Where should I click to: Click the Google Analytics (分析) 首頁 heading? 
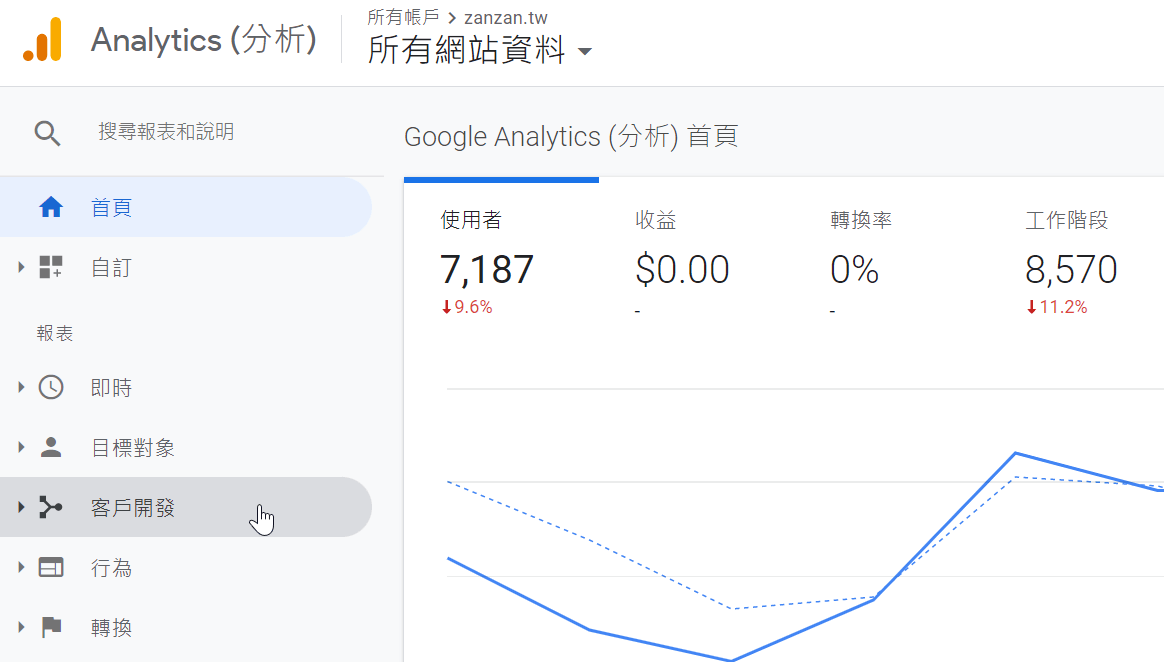pyautogui.click(x=571, y=137)
